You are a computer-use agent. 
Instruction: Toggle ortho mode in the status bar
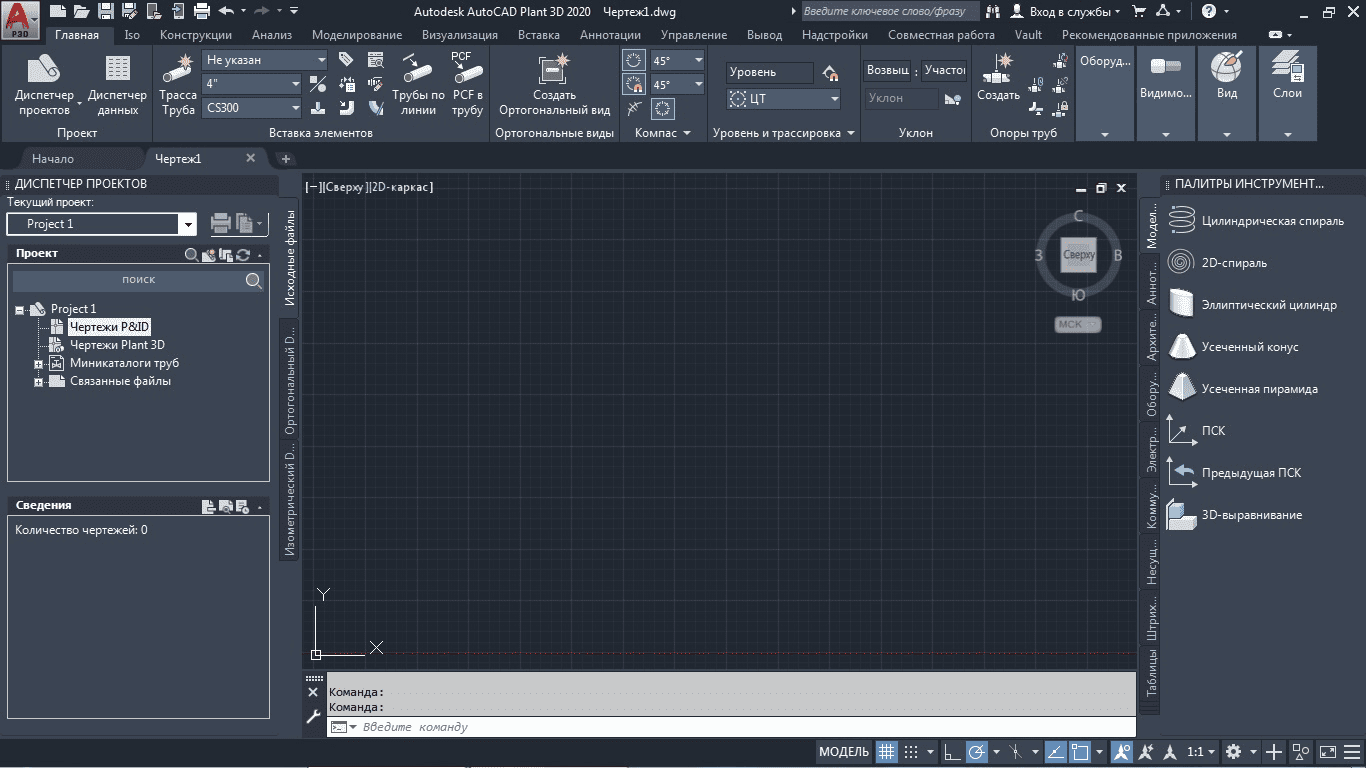[953, 752]
